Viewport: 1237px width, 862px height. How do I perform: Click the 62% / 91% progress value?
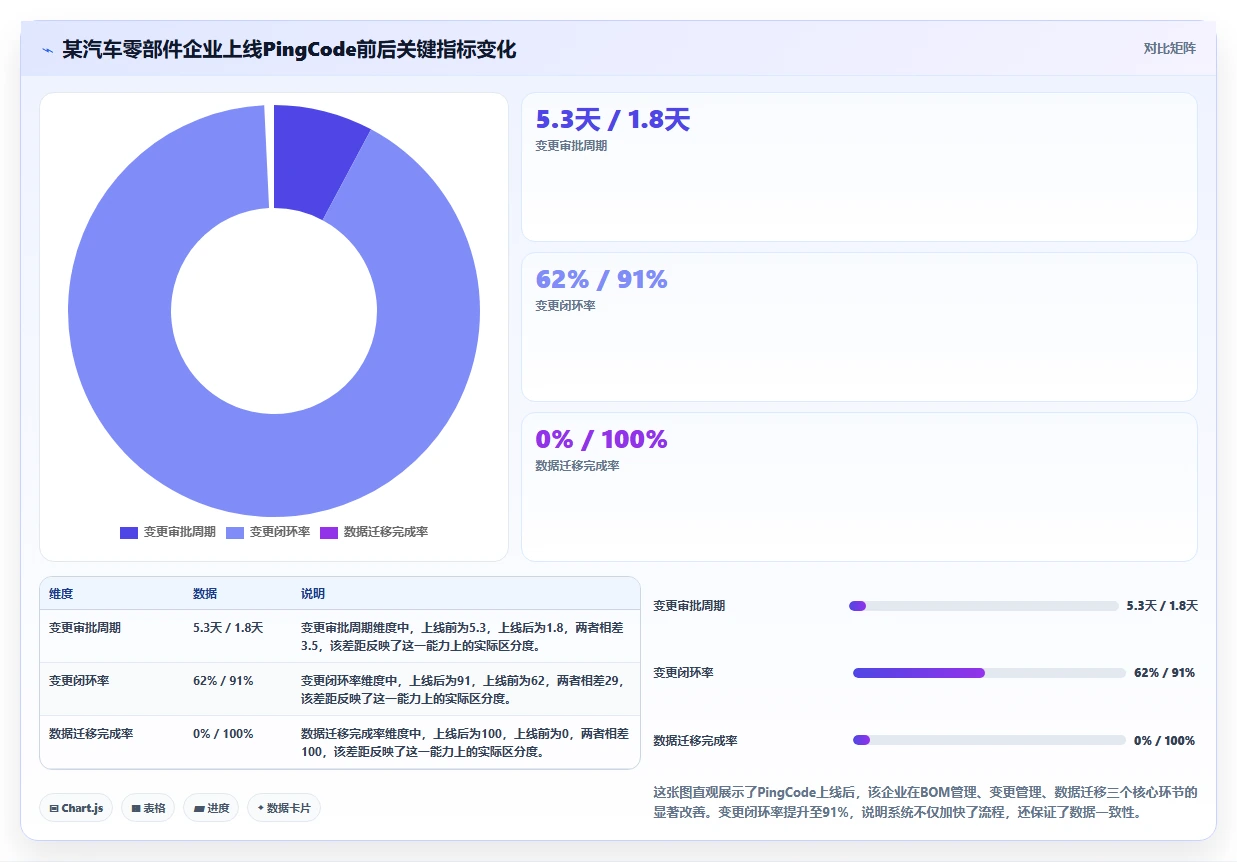1164,673
